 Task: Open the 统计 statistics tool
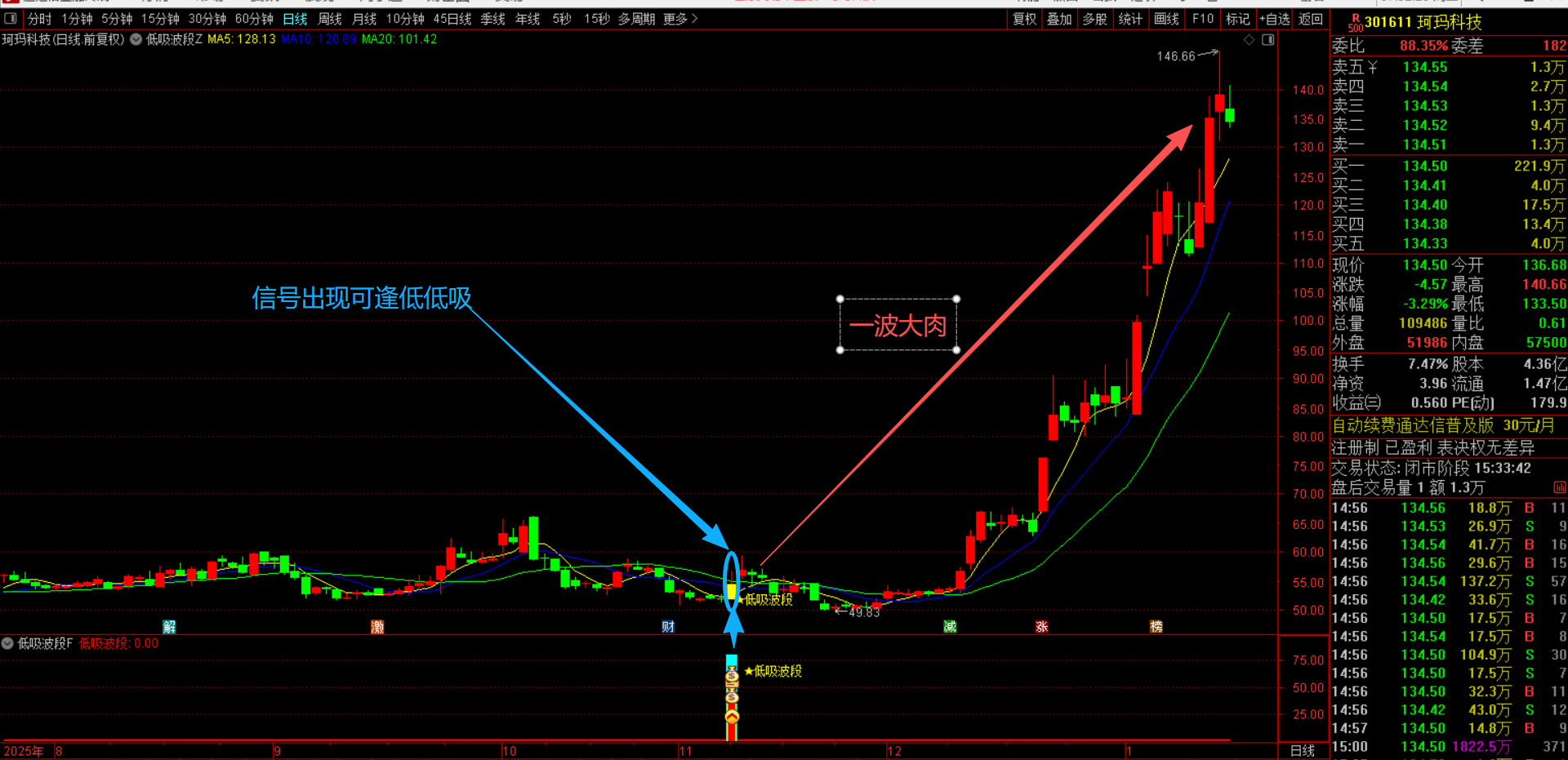coord(1130,19)
